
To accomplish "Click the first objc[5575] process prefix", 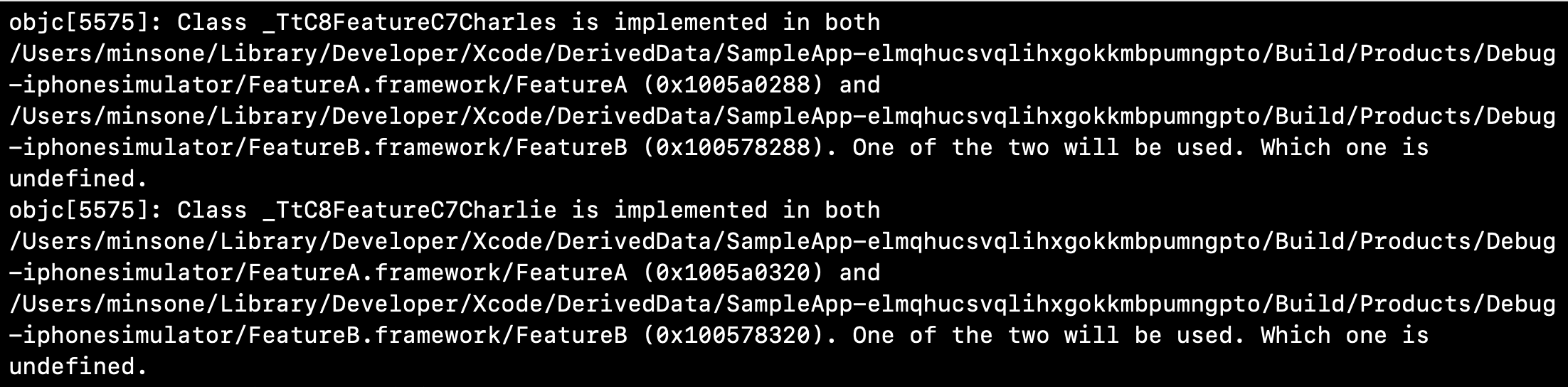I will point(85,23).
